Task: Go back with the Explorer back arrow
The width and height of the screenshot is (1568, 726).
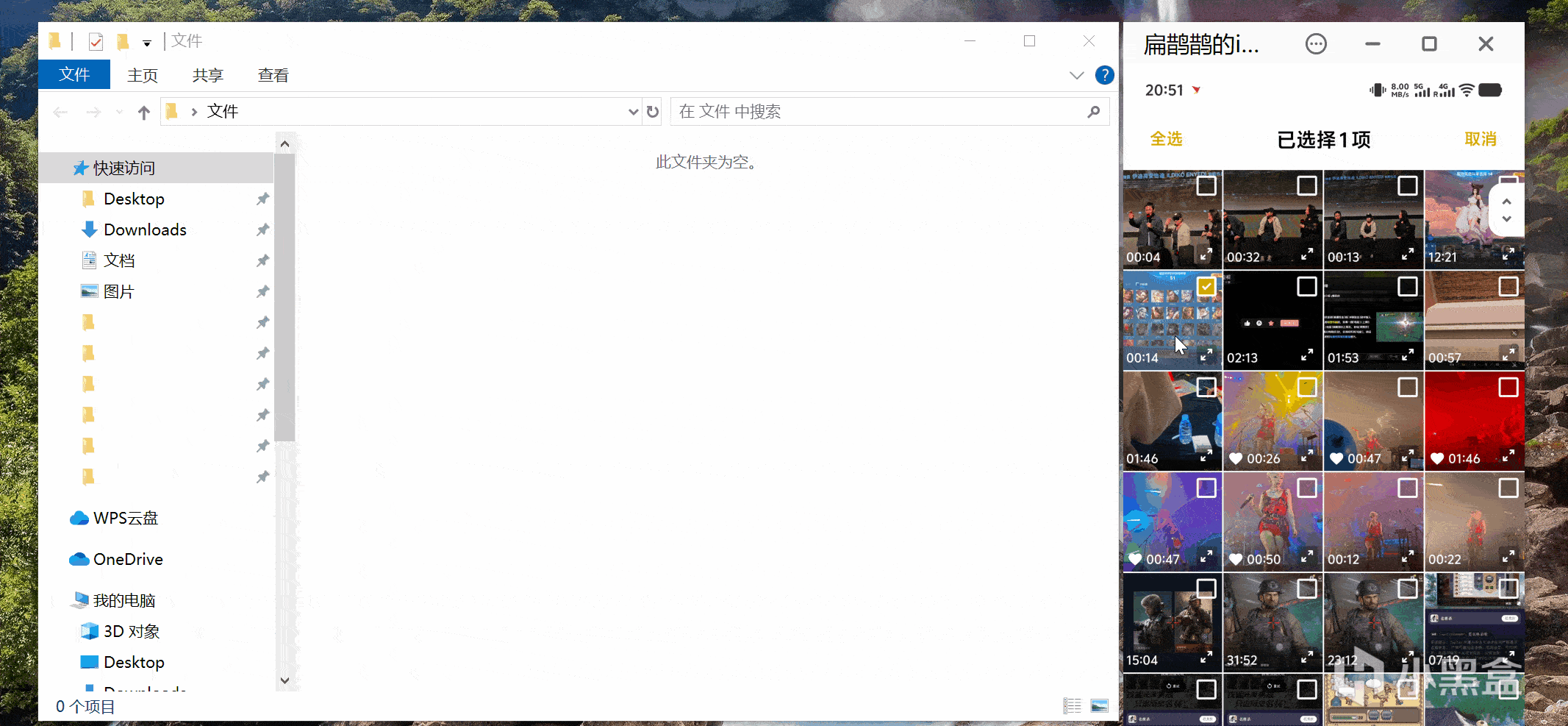Action: click(60, 112)
